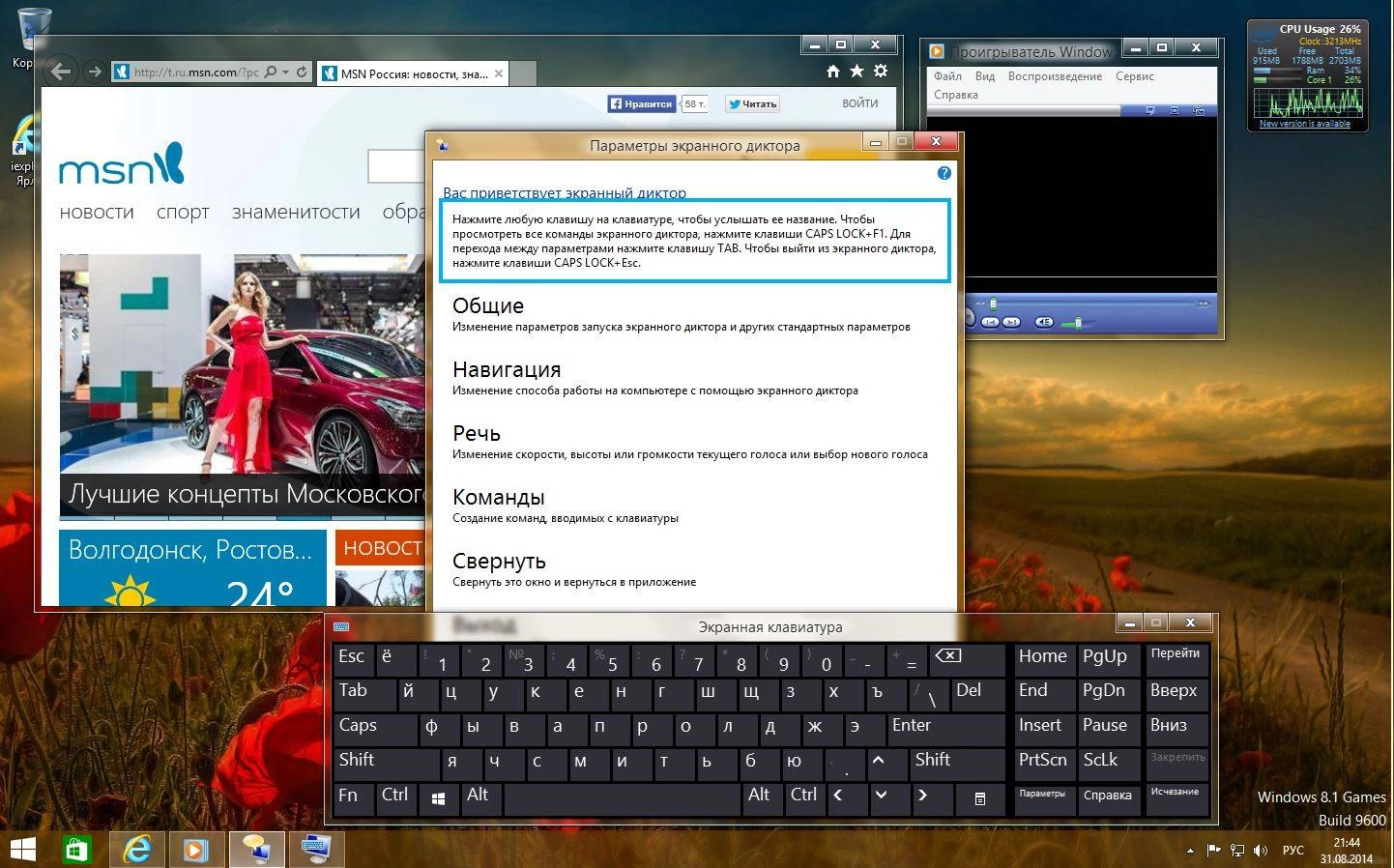The image size is (1394, 868).
Task: Open IE Tools gear menu
Action: tap(880, 71)
